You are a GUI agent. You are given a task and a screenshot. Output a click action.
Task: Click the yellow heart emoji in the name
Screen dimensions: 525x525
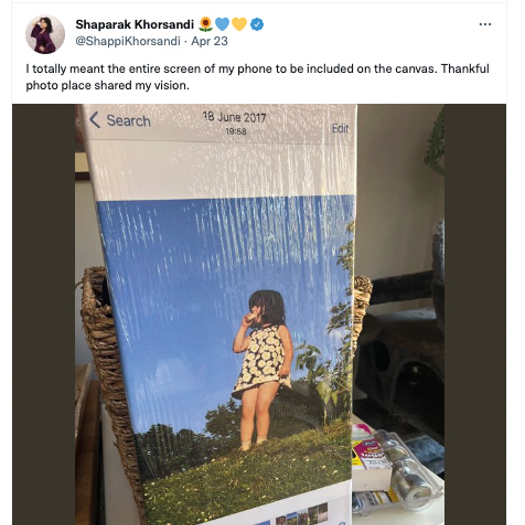point(239,24)
